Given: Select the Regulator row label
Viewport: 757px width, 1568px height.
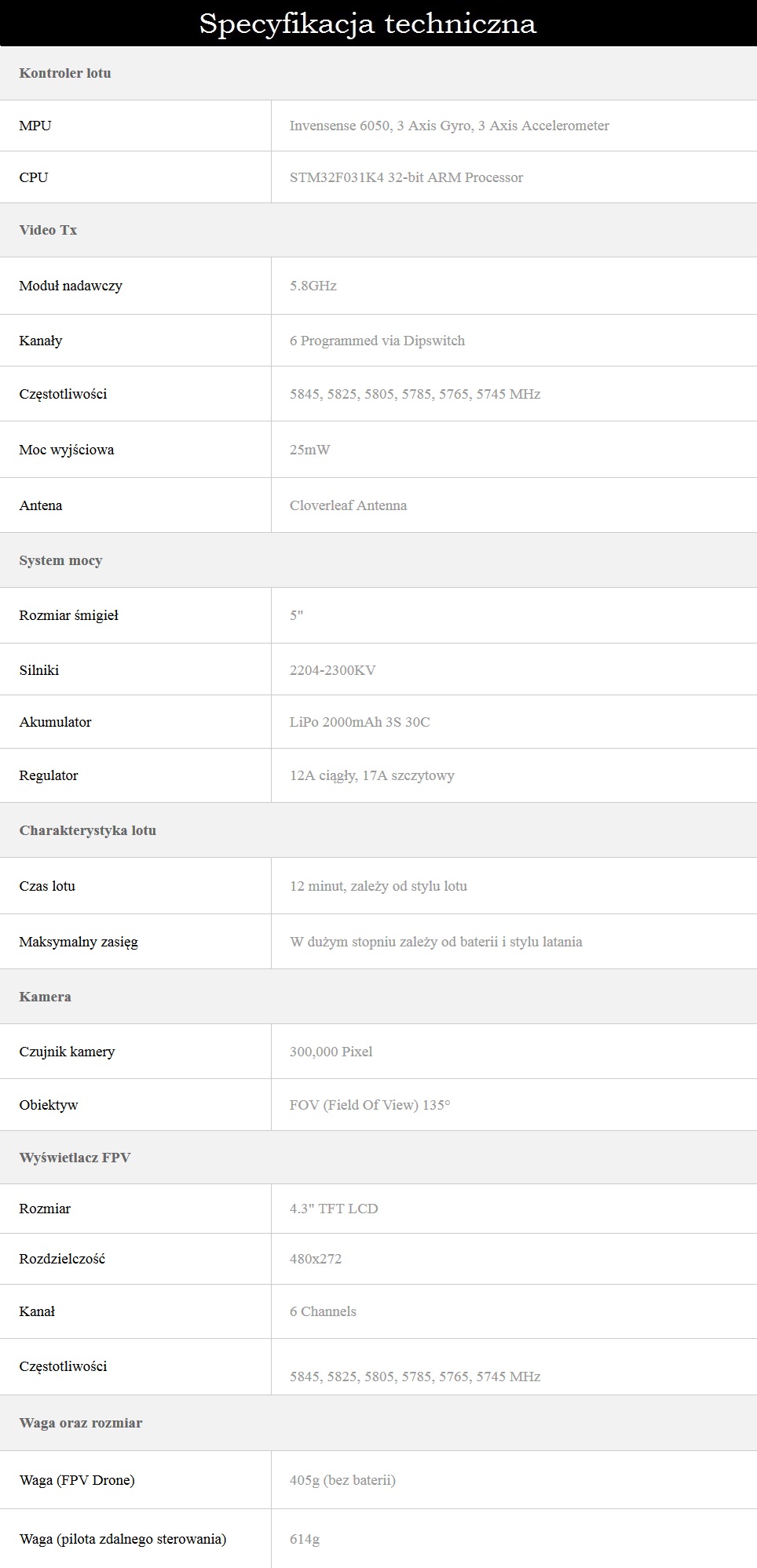Looking at the screenshot, I should (x=49, y=775).
